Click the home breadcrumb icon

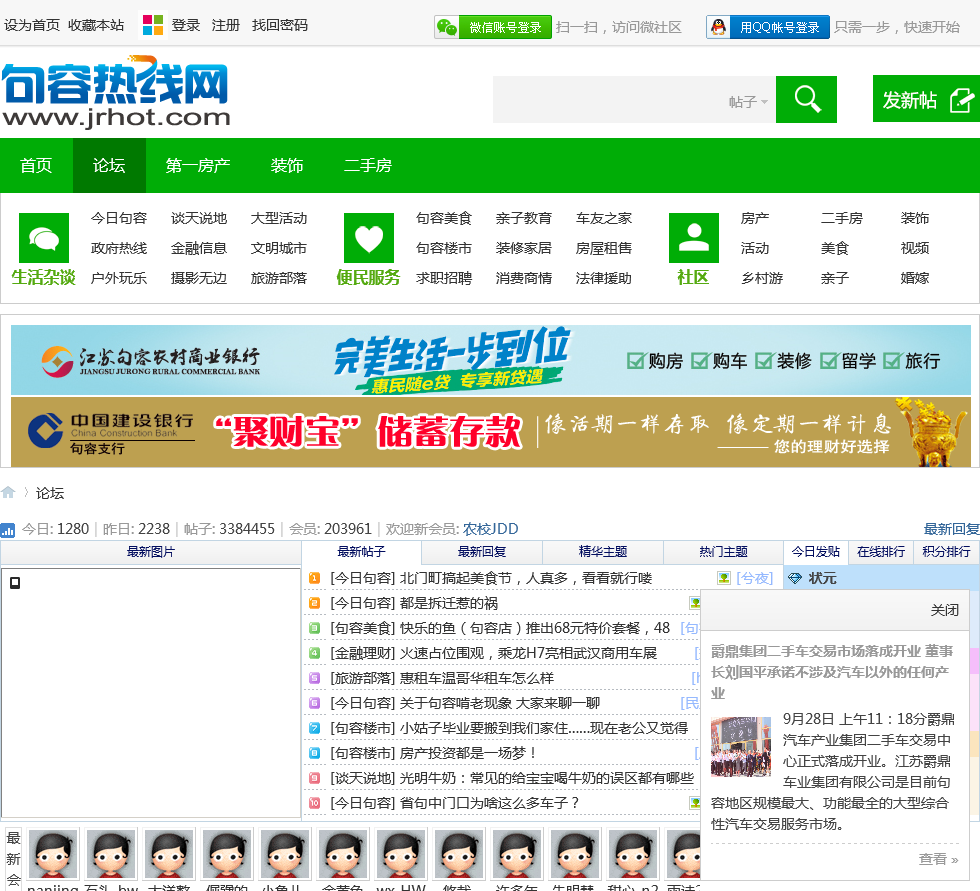[8, 492]
